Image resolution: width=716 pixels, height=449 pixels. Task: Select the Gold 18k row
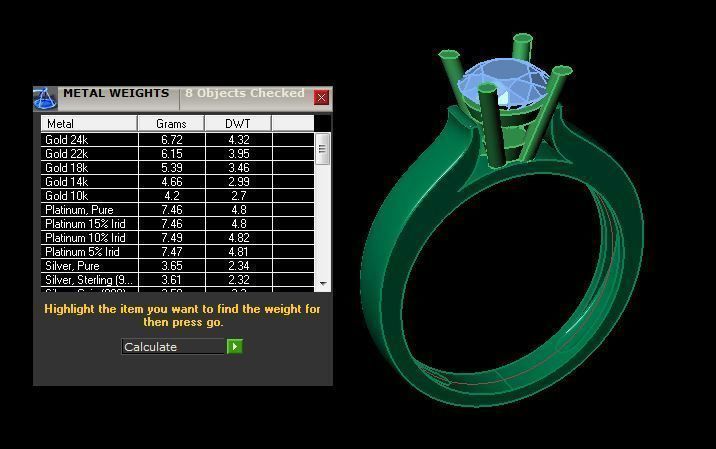[x=178, y=168]
